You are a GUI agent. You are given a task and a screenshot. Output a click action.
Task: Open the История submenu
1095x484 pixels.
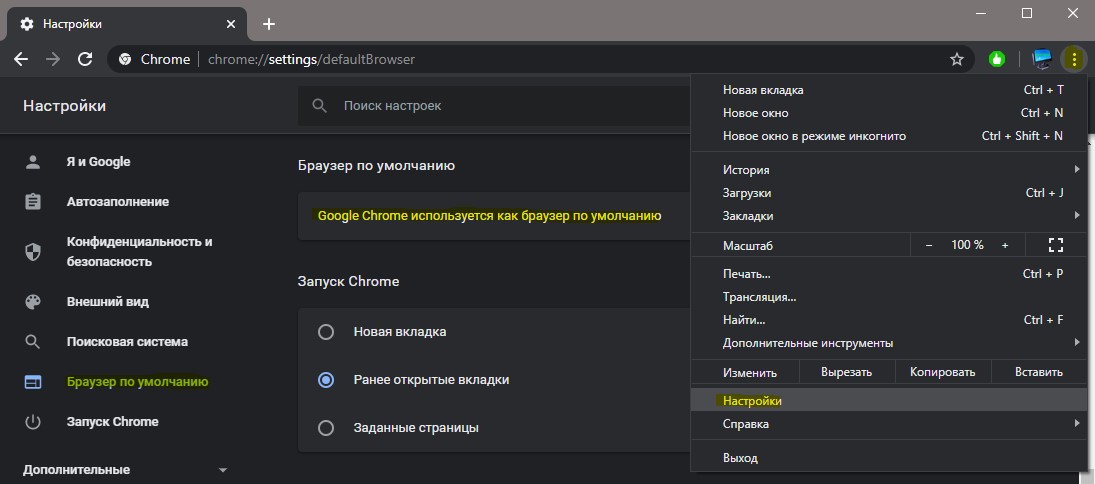point(888,170)
